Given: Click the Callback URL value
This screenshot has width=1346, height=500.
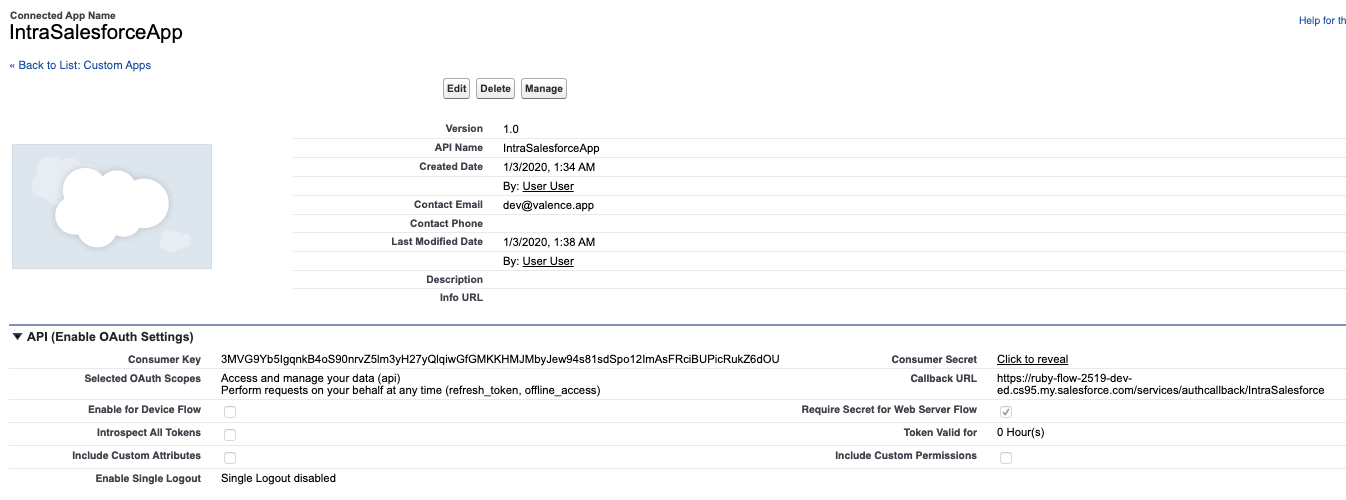Looking at the screenshot, I should [x=1161, y=384].
